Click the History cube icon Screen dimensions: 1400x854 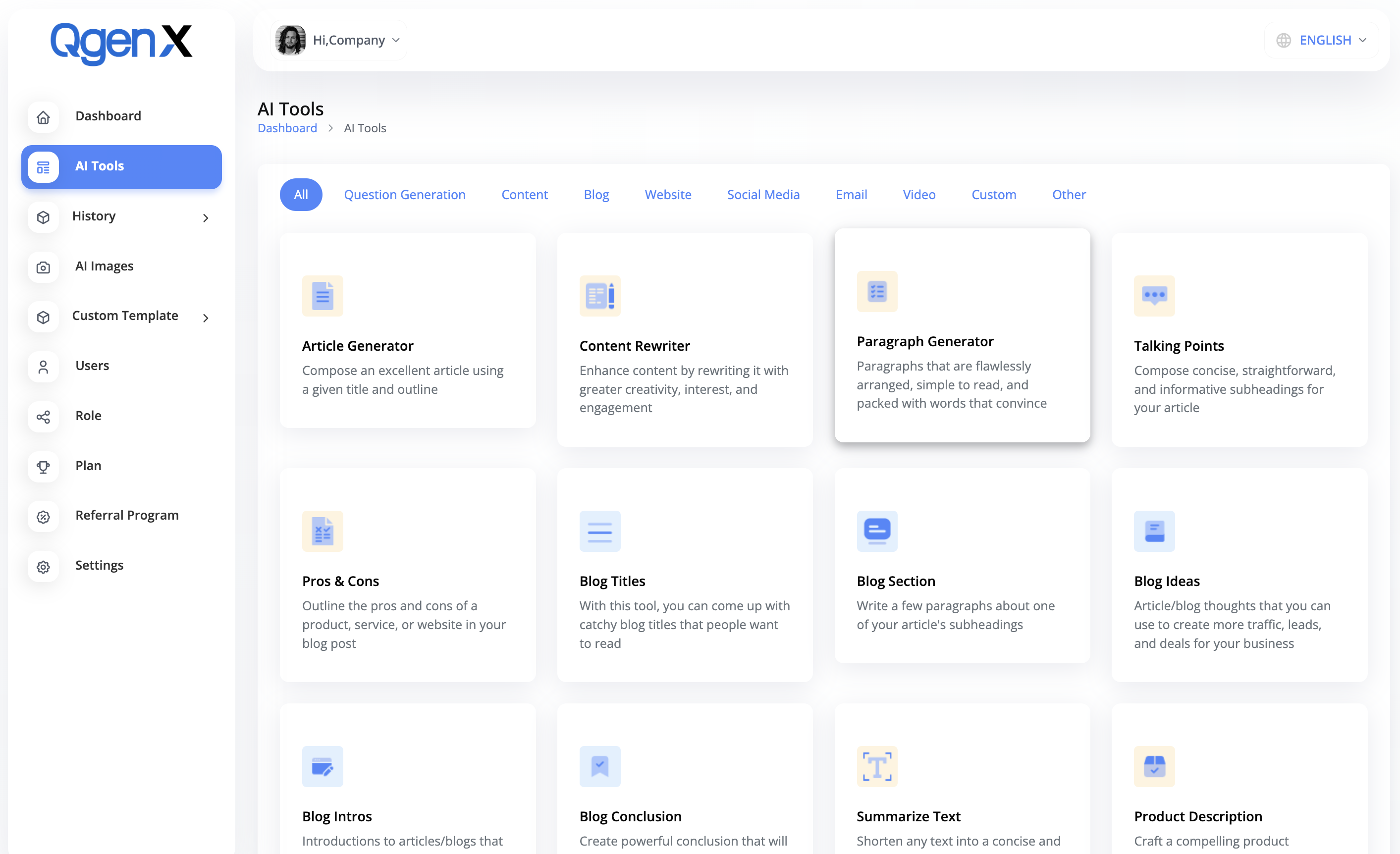point(43,216)
